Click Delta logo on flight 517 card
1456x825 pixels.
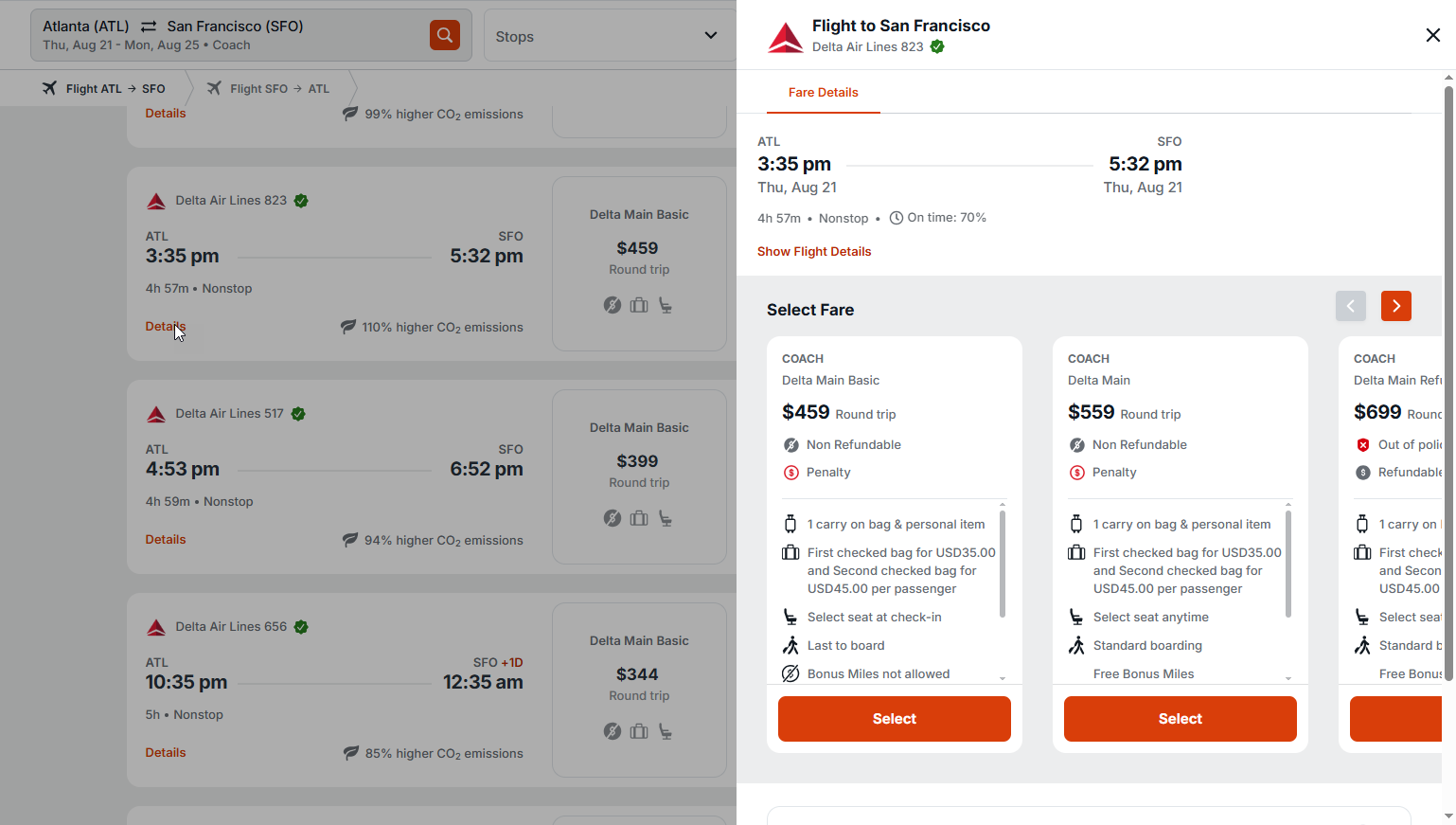pyautogui.click(x=156, y=414)
